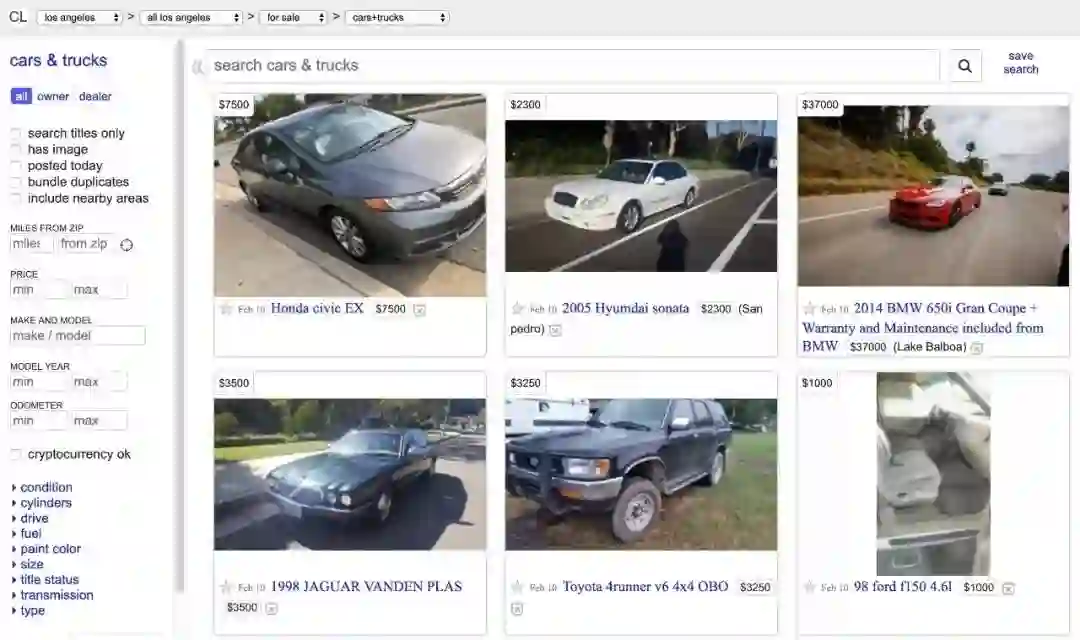Viewport: 1080px width, 640px height.
Task: Toggle 'bundle duplicates' option
Action: [x=15, y=182]
